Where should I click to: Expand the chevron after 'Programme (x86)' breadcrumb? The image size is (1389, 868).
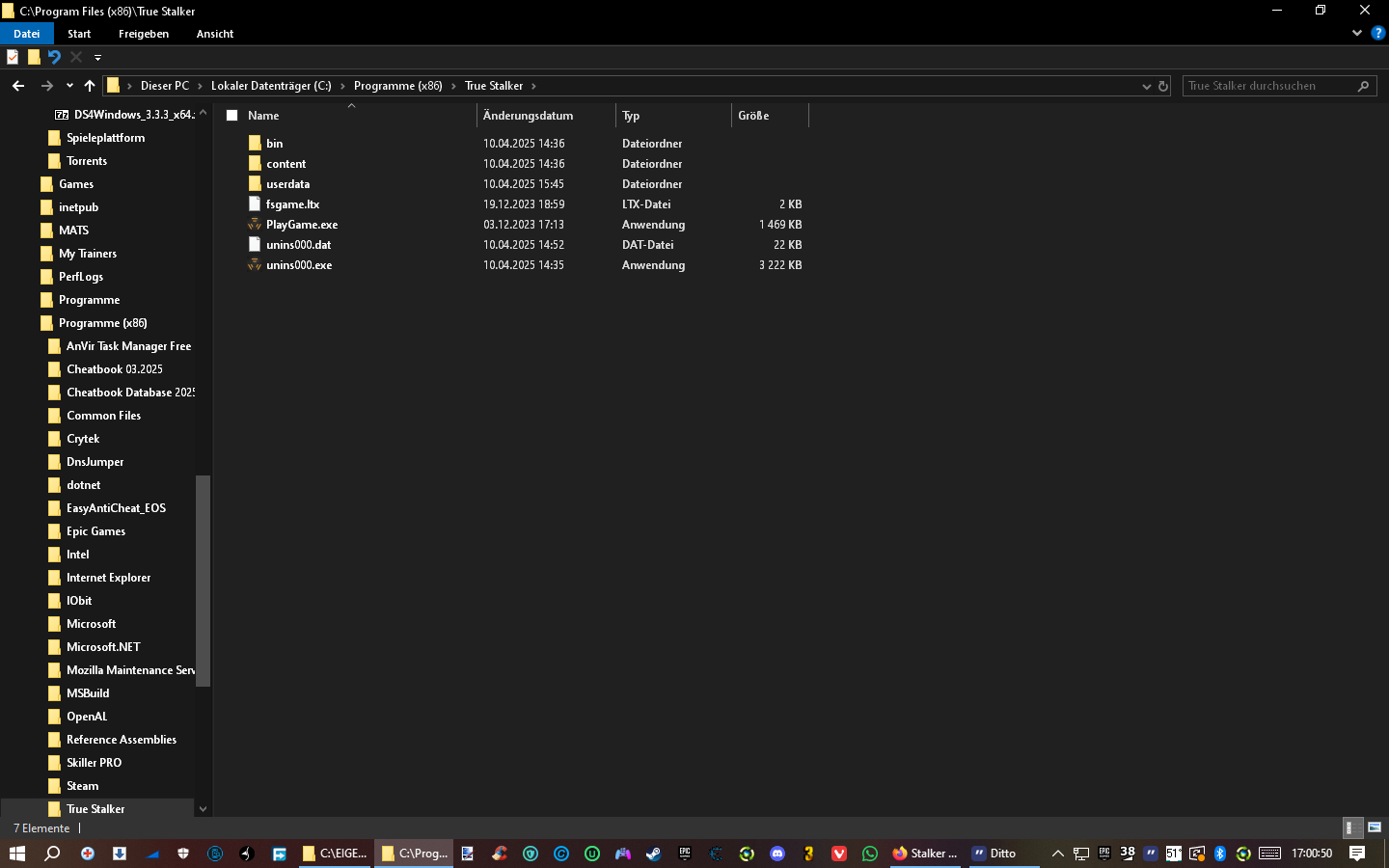[454, 86]
